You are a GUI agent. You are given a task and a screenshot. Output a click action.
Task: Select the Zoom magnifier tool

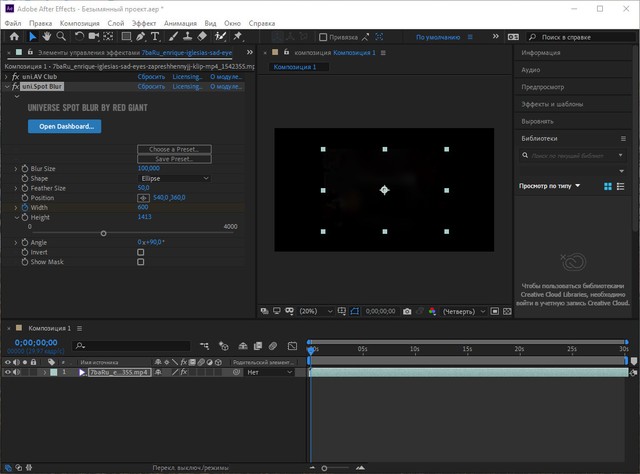tap(60, 37)
